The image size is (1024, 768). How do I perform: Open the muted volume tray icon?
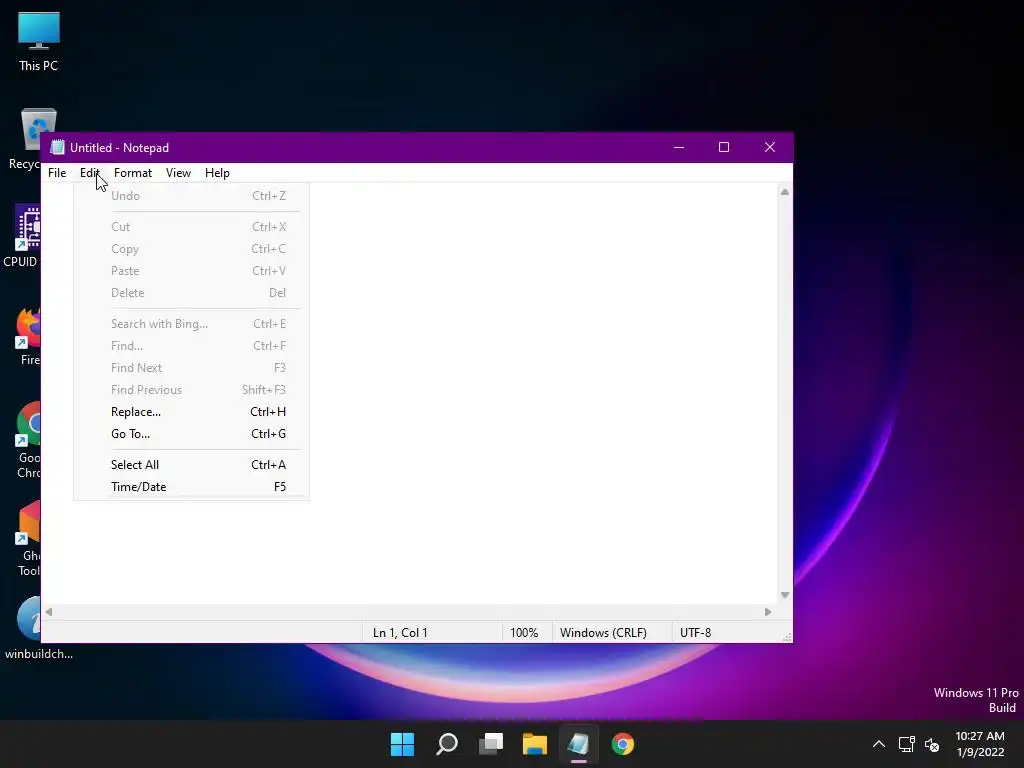point(932,744)
